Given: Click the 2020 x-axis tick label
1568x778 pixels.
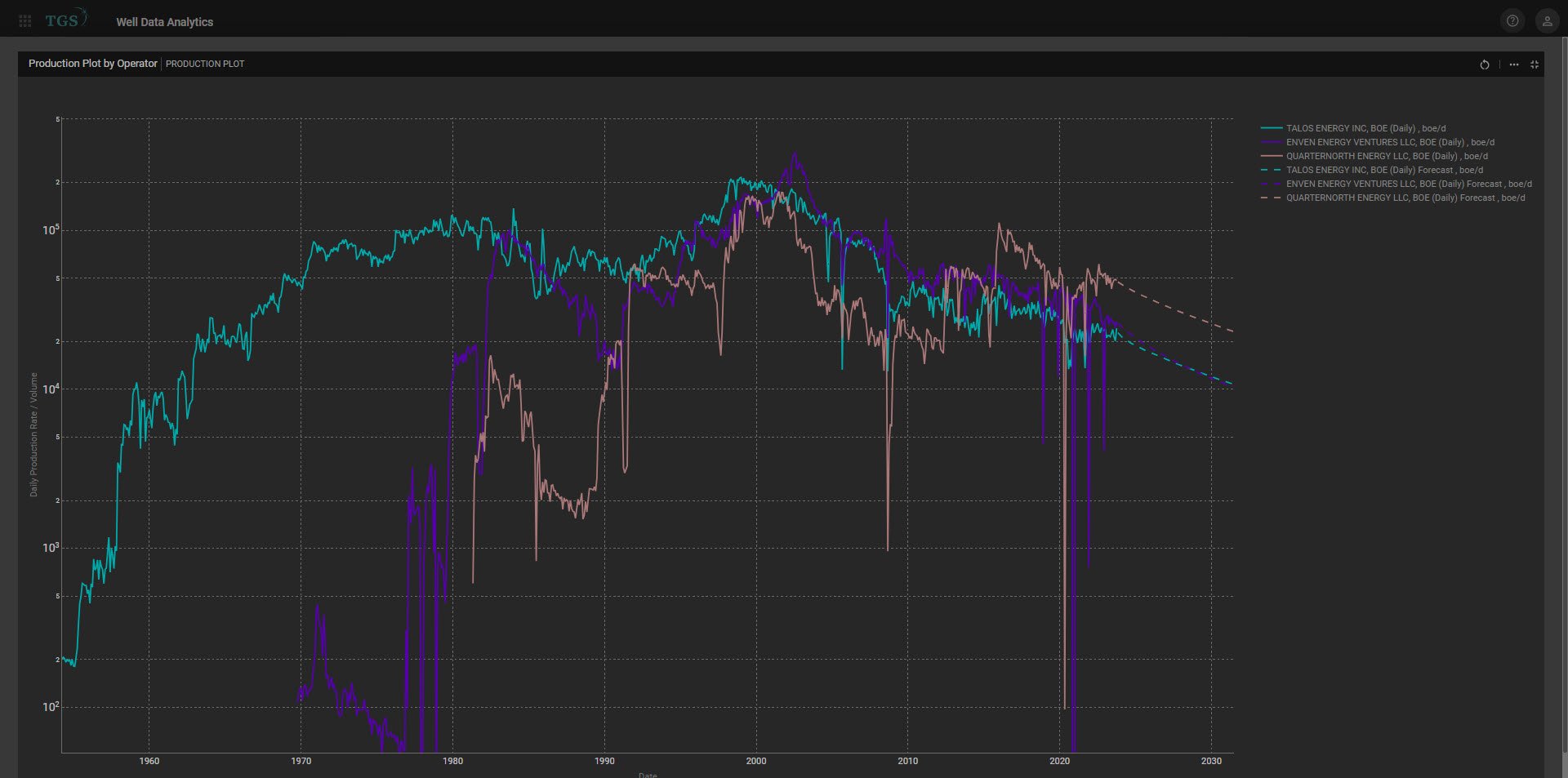Looking at the screenshot, I should click(x=1059, y=761).
